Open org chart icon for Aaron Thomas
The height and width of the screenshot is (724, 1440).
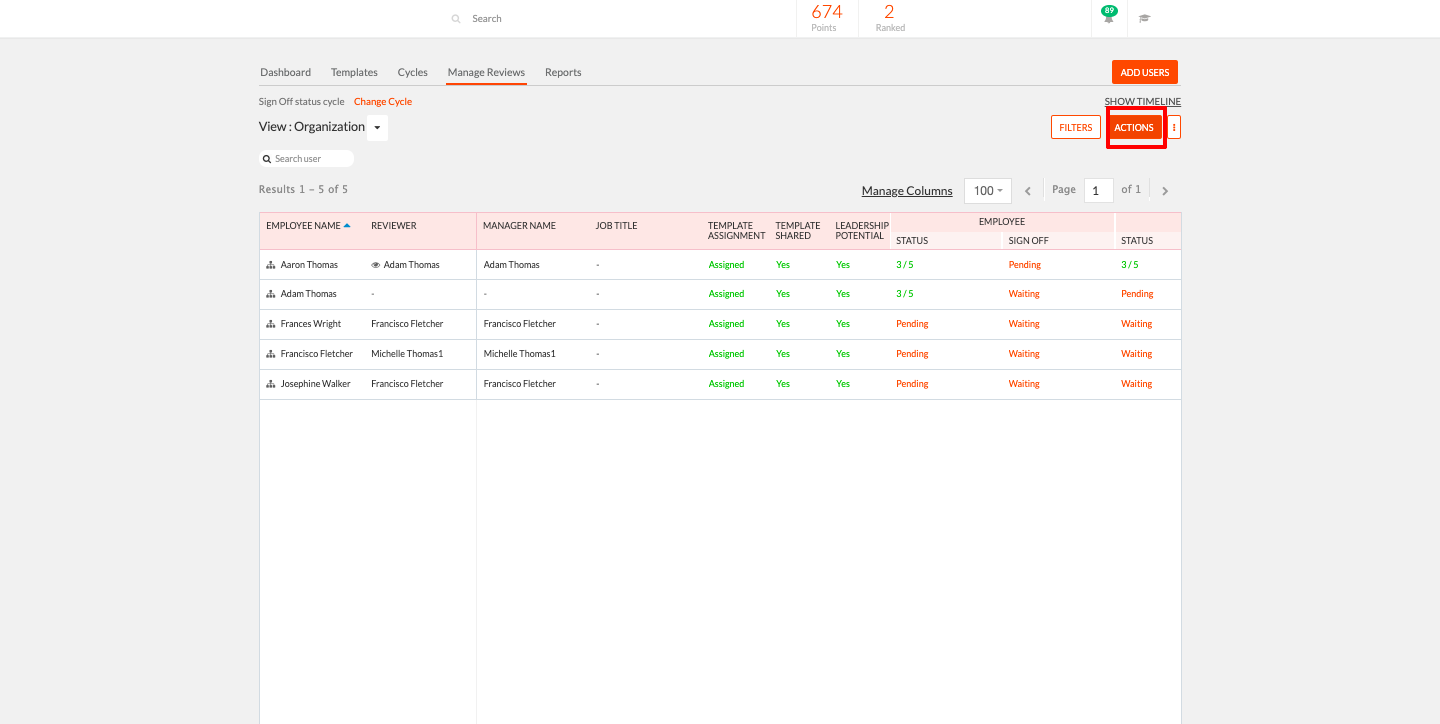coord(271,265)
